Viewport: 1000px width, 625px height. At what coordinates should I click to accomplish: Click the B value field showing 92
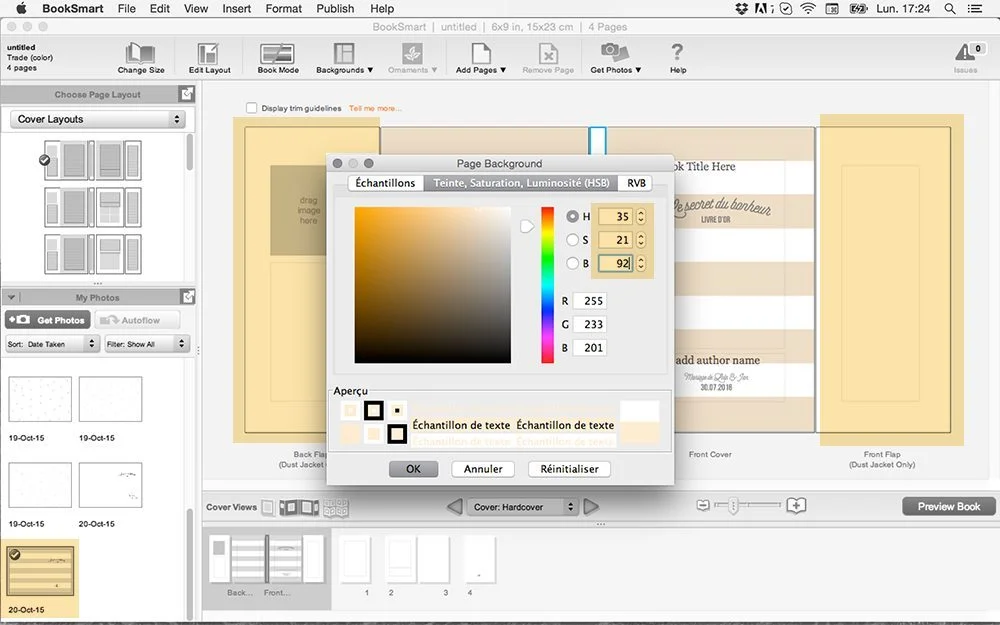[x=615, y=263]
